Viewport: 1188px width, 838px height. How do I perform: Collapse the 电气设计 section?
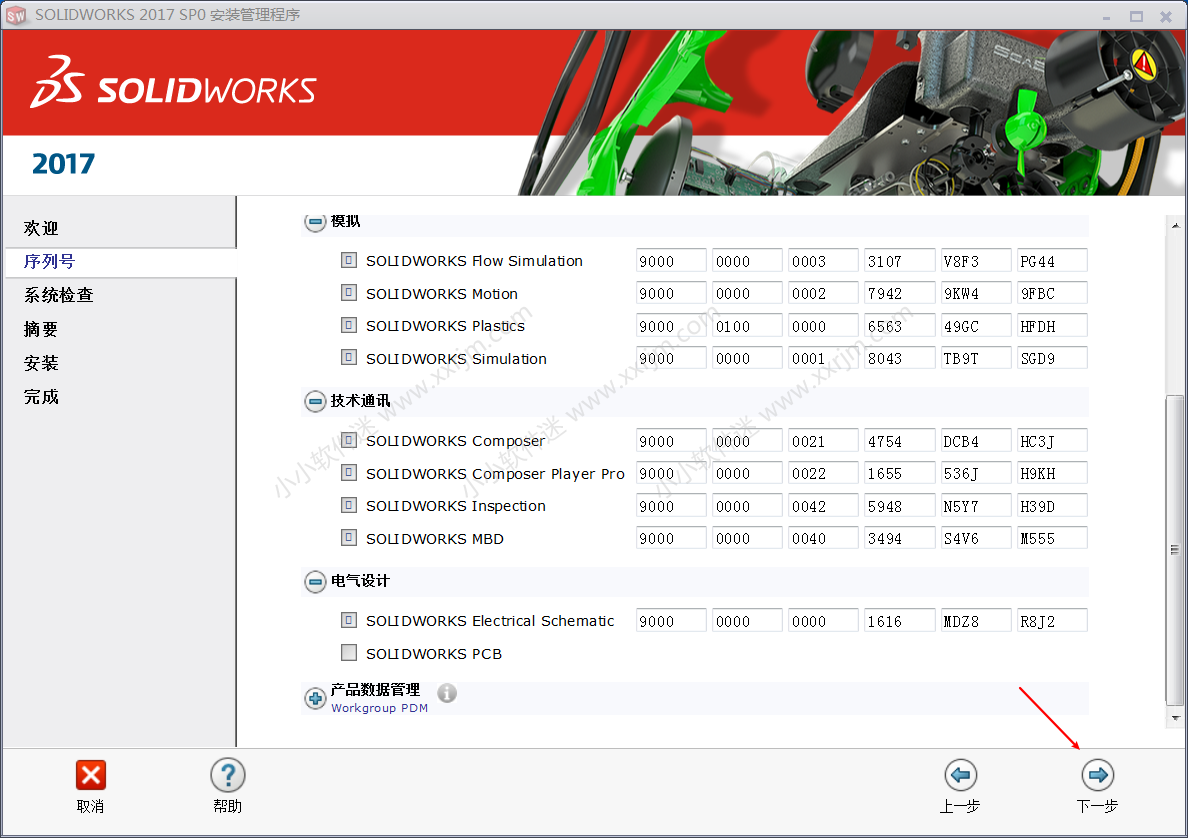tap(315, 581)
